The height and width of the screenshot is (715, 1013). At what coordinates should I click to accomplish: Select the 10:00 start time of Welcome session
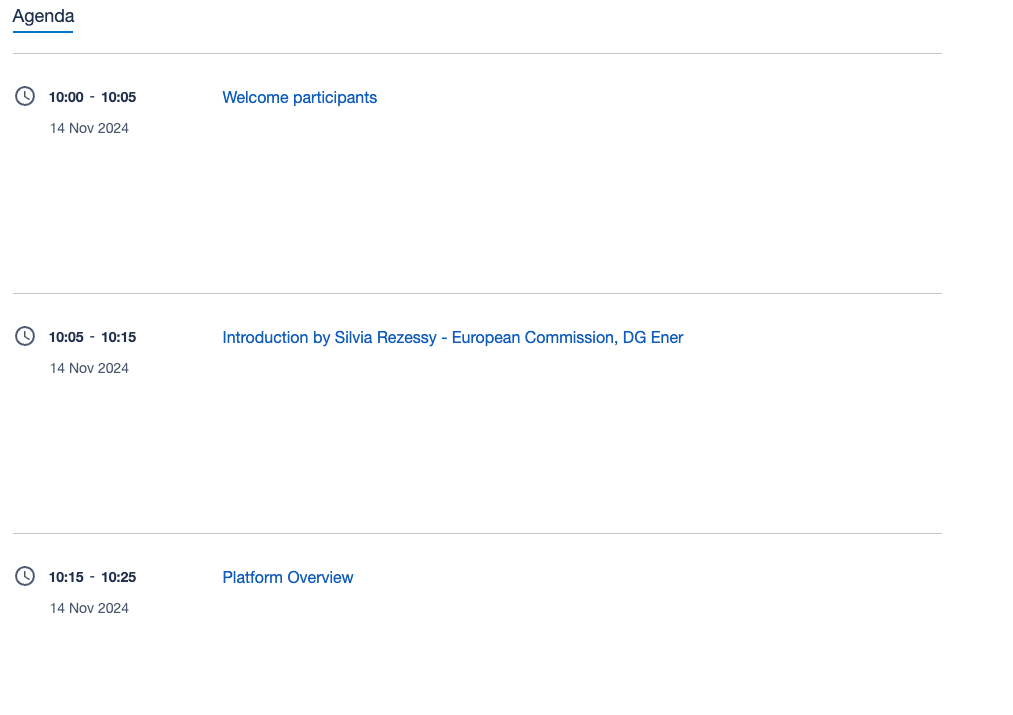(66, 97)
